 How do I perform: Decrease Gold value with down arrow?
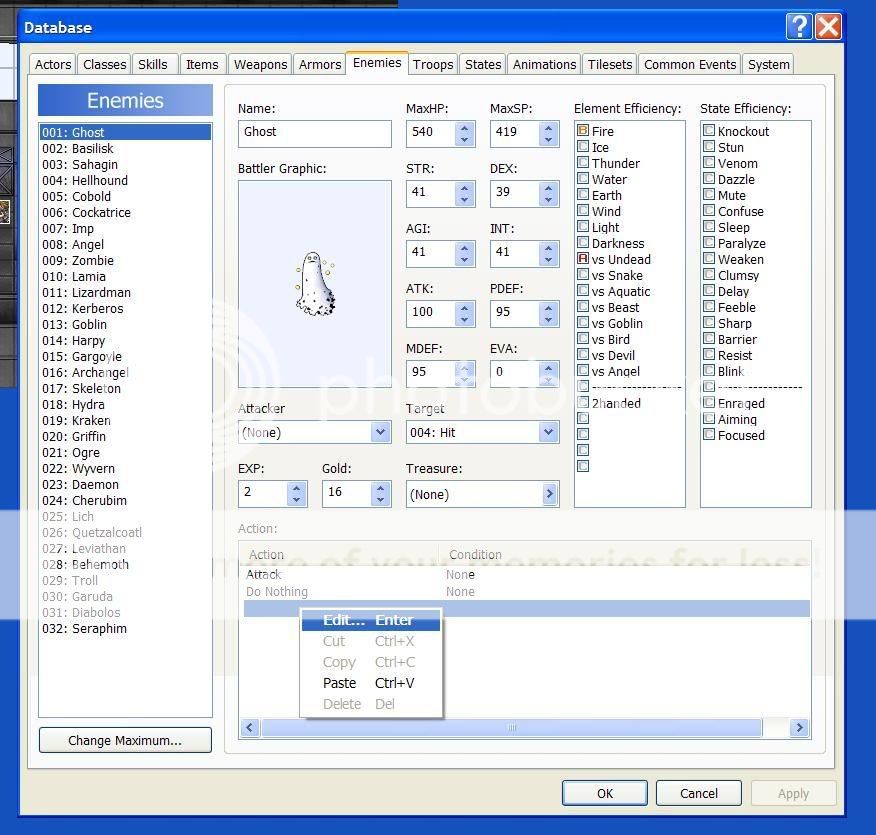tap(380, 499)
